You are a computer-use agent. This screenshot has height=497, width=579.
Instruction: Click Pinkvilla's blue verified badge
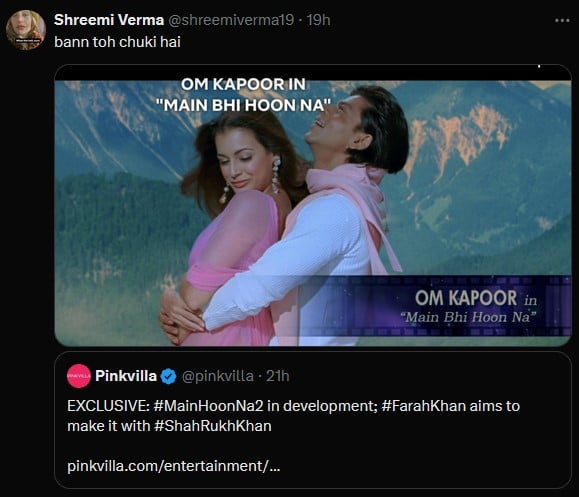168,376
